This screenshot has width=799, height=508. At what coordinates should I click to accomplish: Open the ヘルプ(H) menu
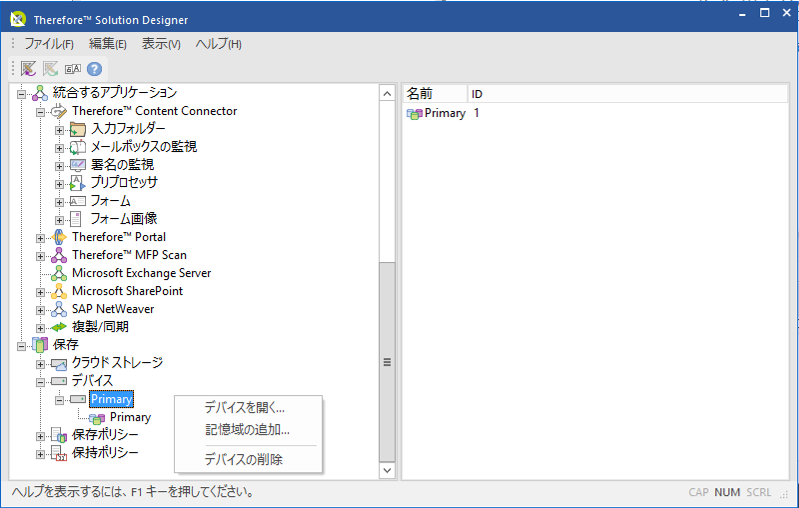219,44
